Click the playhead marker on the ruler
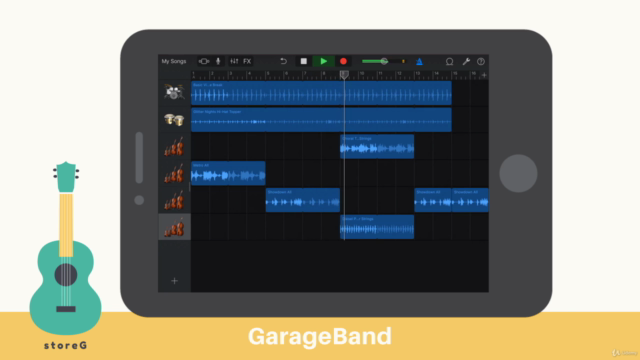Screen dimensions: 640x360 (344, 74)
